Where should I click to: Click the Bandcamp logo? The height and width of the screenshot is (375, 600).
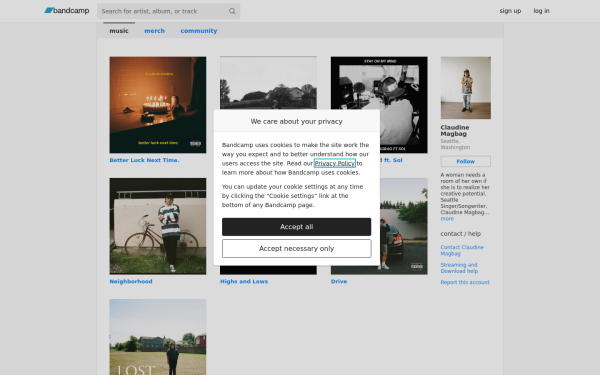point(67,11)
